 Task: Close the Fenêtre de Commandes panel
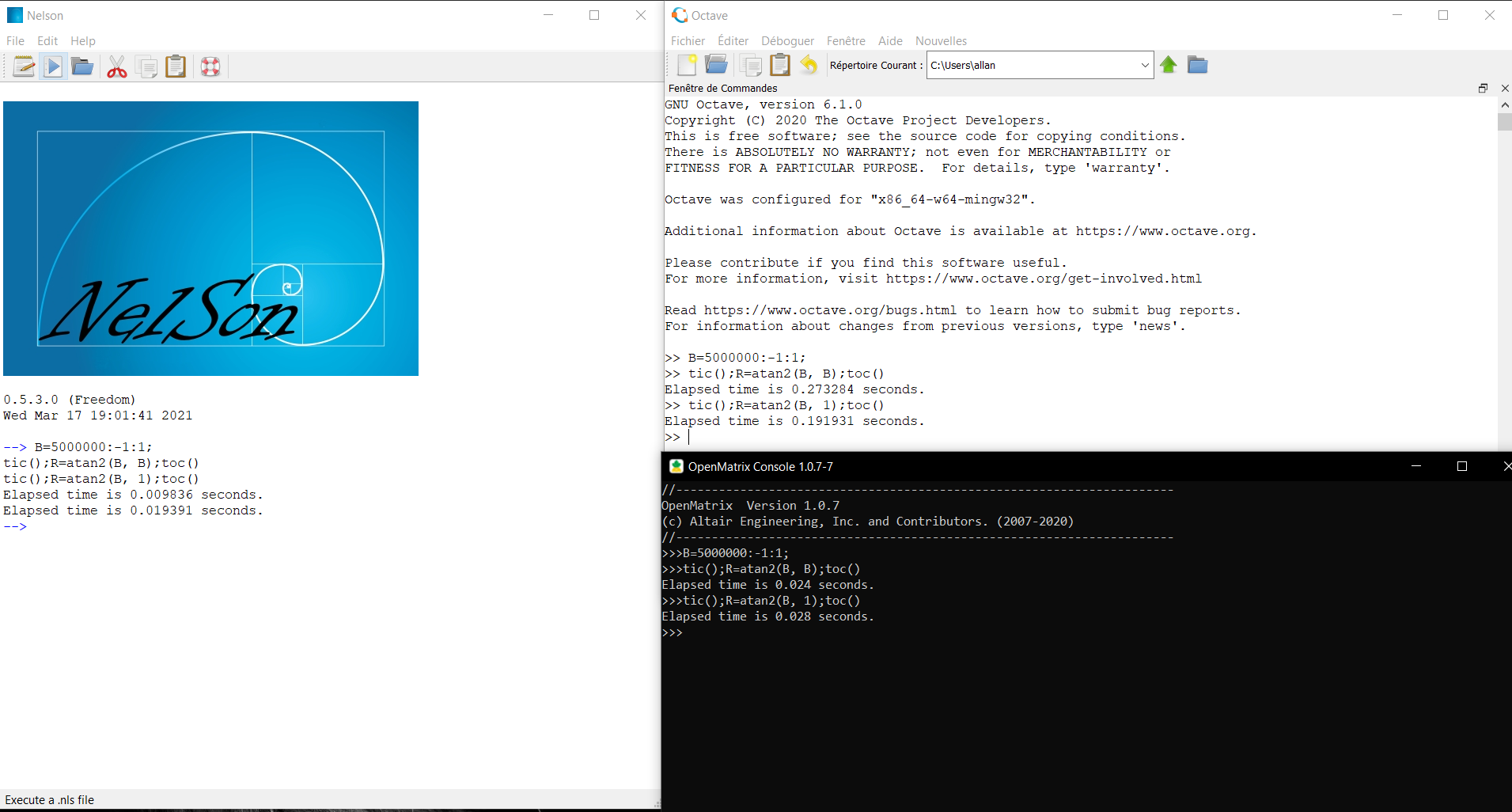[1505, 88]
